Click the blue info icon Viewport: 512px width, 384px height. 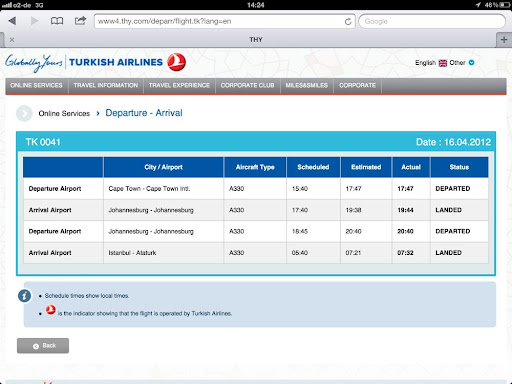click(24, 296)
